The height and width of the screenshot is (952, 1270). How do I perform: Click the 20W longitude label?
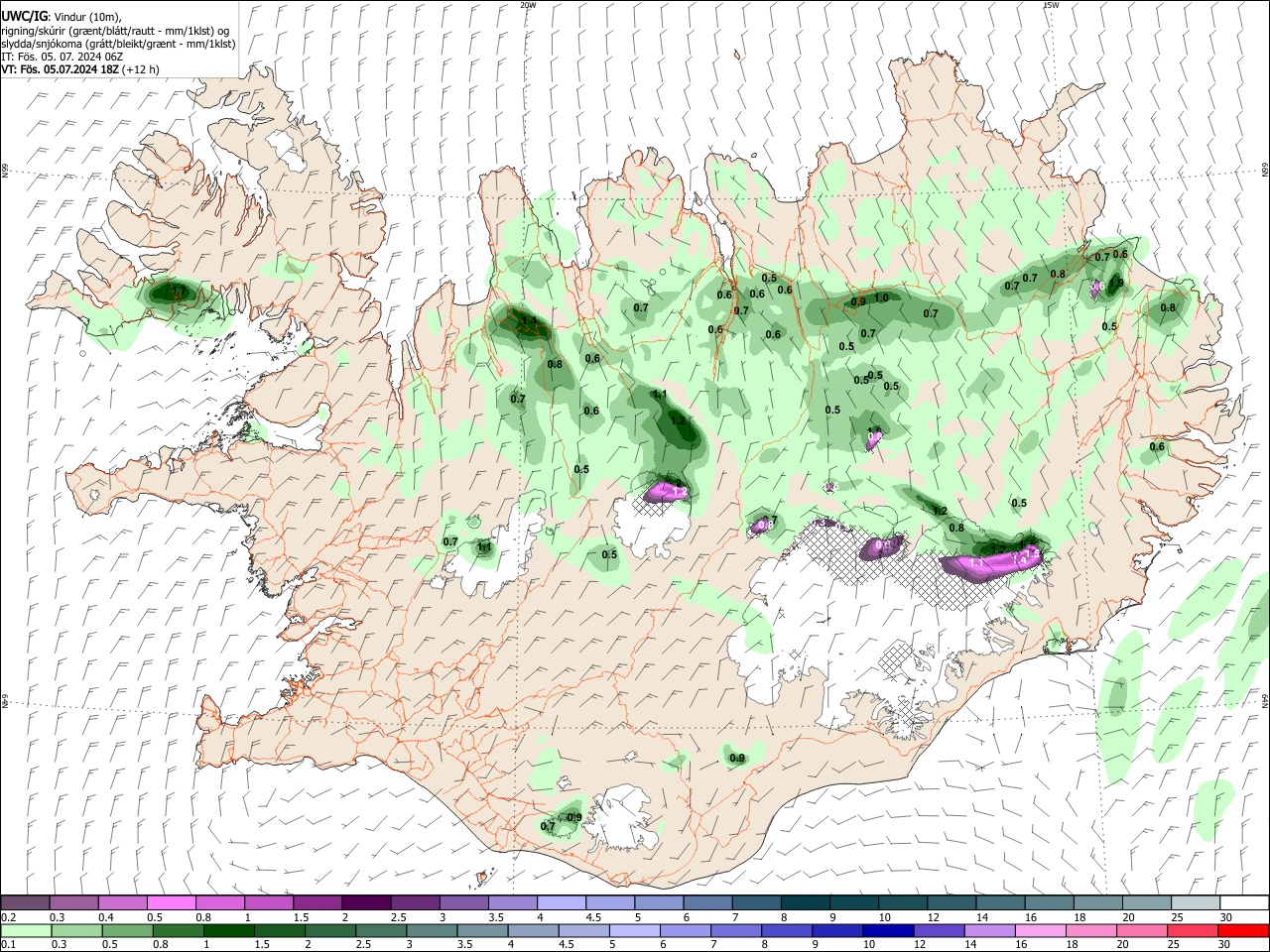(528, 5)
